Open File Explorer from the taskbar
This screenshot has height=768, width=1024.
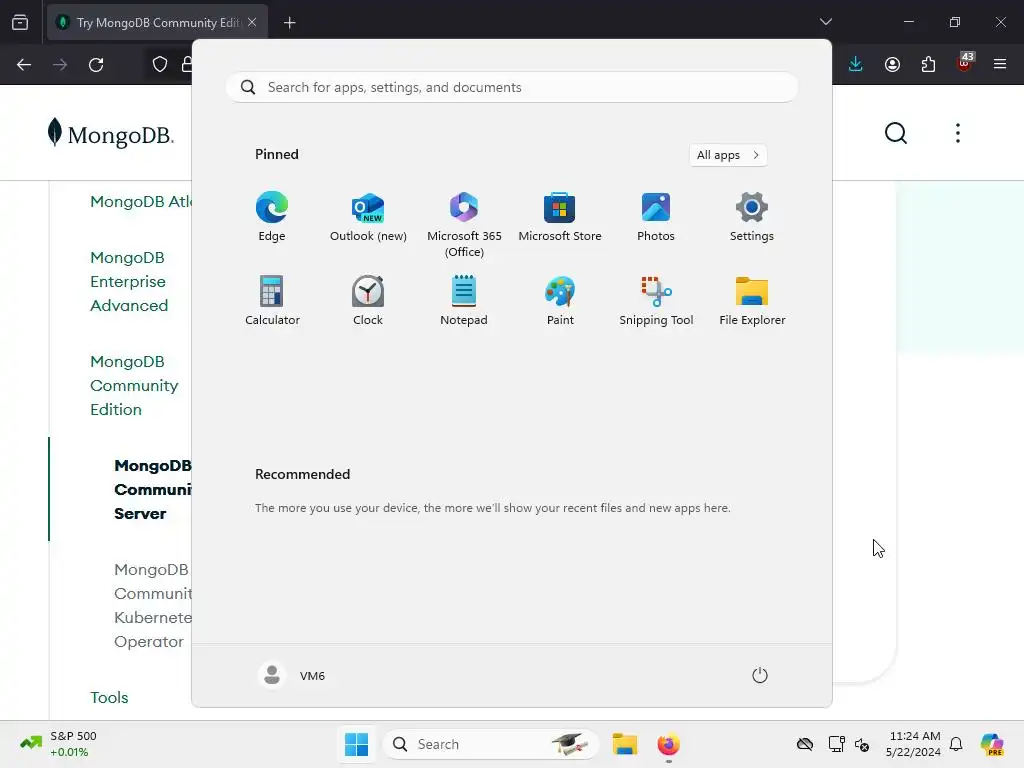coord(624,744)
